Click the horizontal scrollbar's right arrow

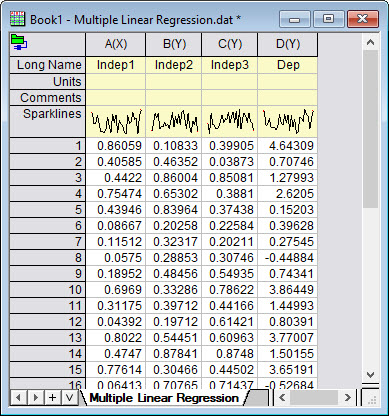348,397
